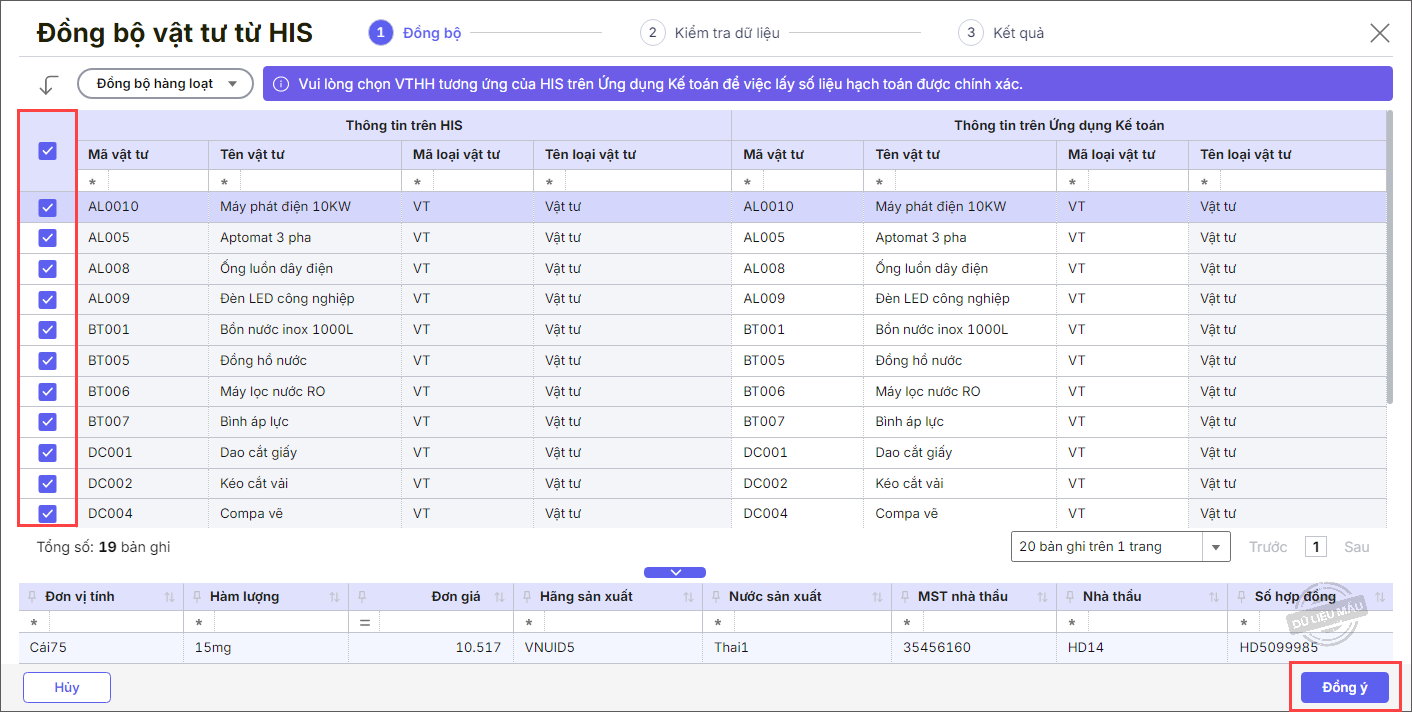
Task: Open the Đồng bộ hàng loạt dropdown
Action: 165,84
